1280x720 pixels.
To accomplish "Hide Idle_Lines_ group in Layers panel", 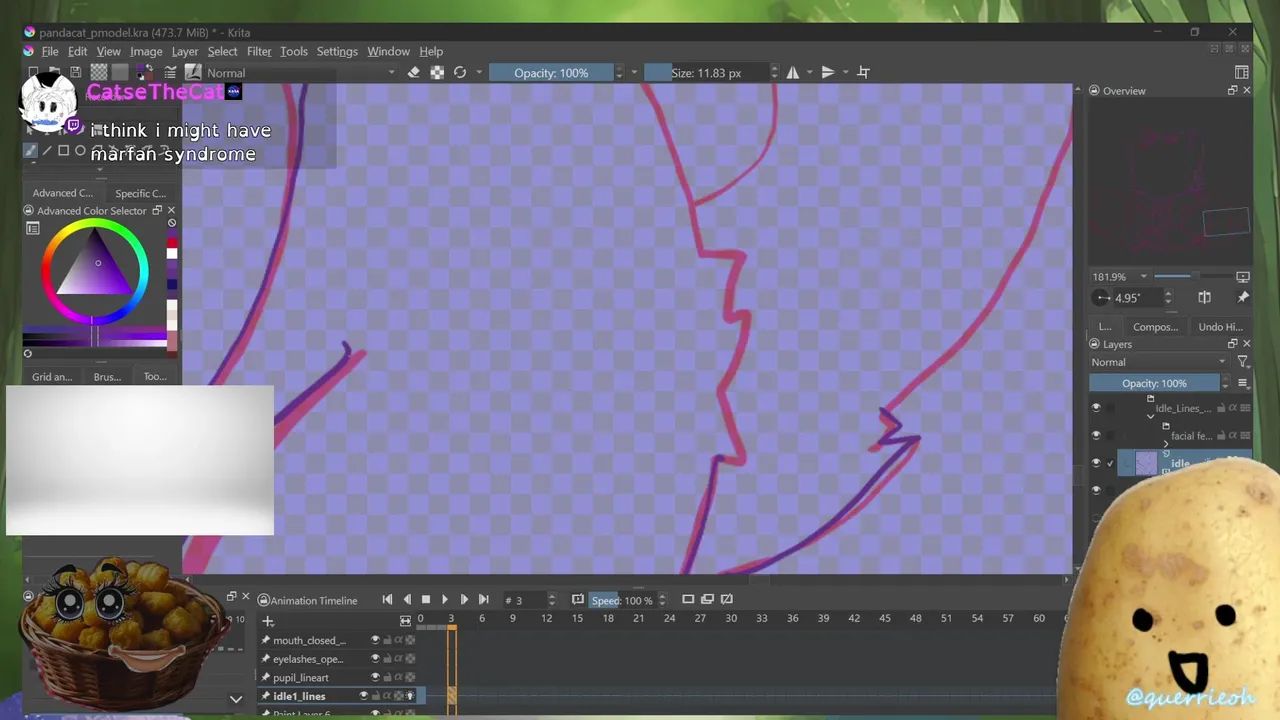I will click(1096, 408).
